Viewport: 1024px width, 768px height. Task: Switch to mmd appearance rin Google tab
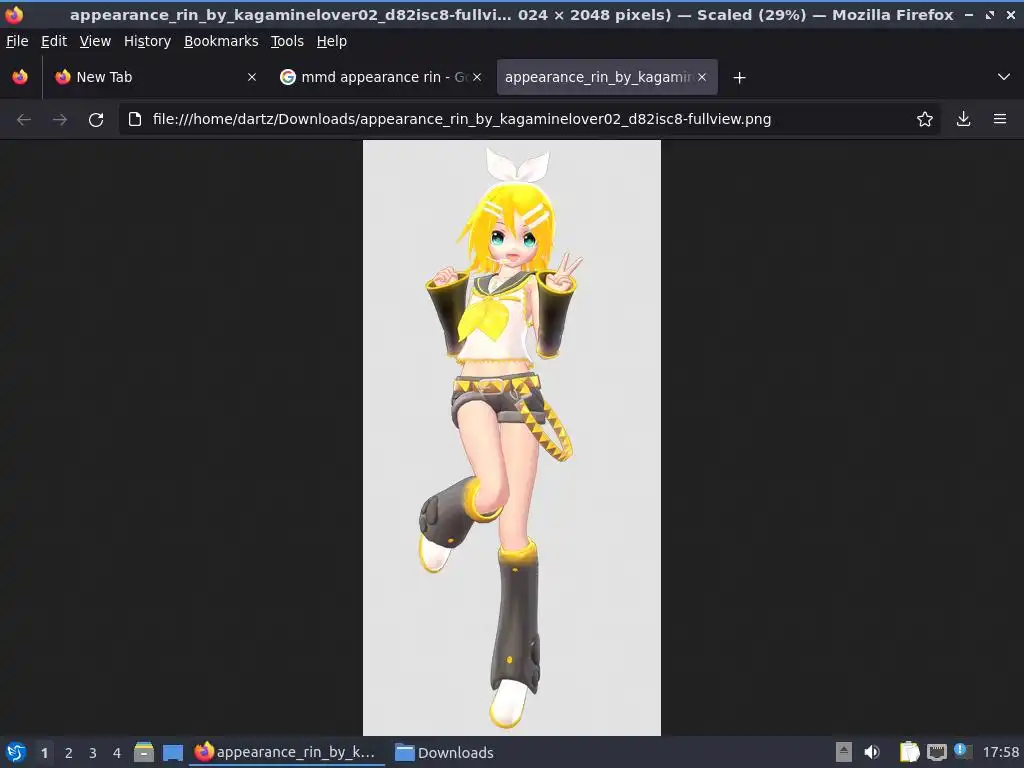[380, 77]
